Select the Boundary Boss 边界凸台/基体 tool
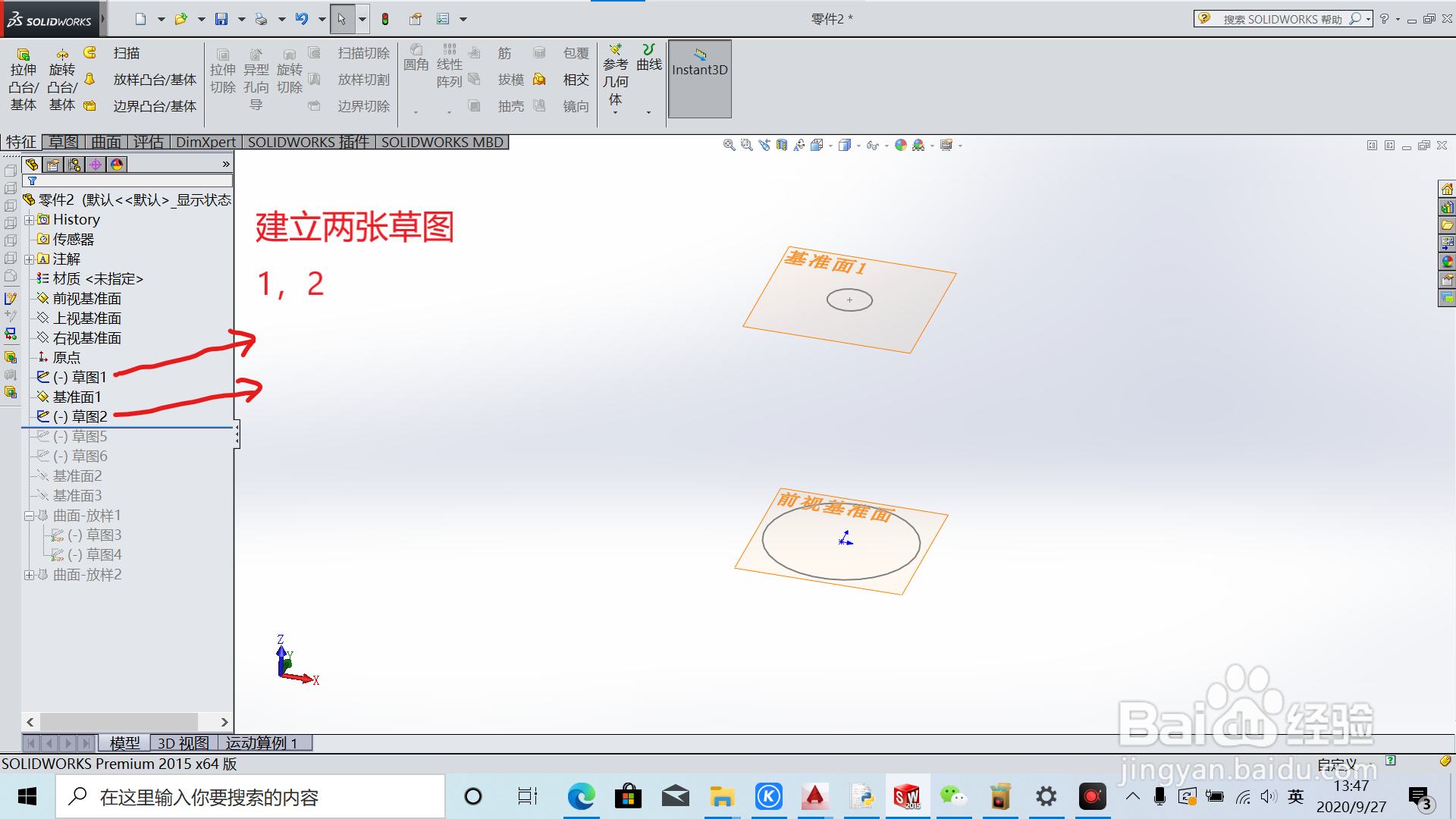This screenshot has height=819, width=1456. [x=141, y=106]
